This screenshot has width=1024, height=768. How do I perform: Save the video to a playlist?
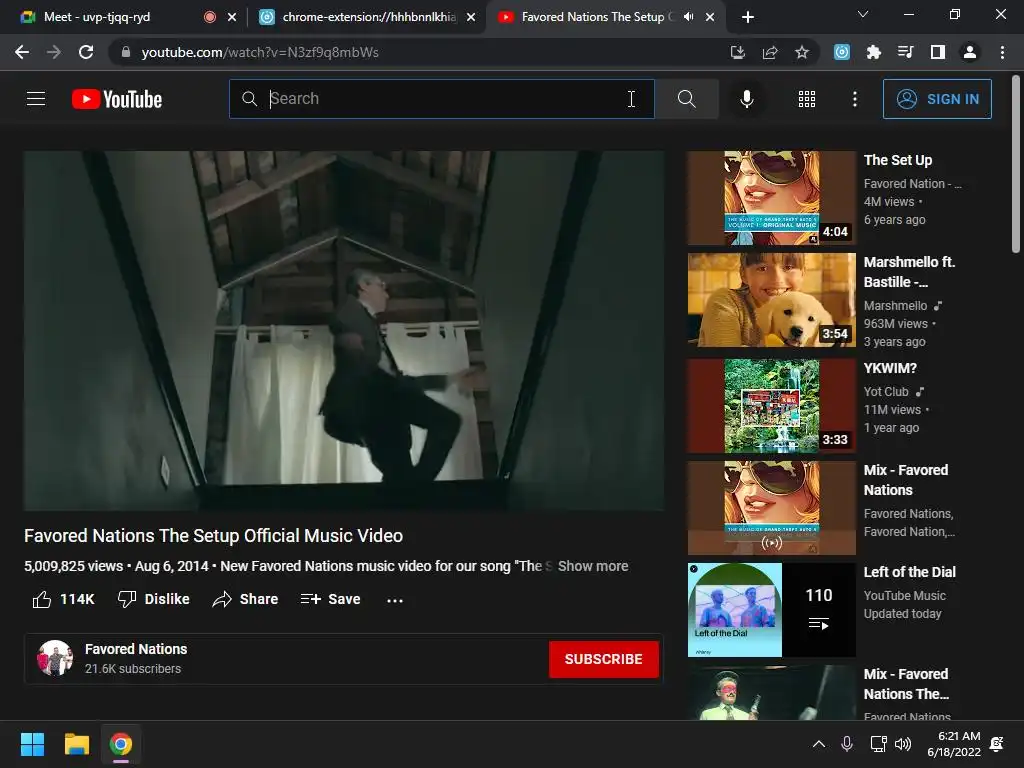(x=330, y=599)
